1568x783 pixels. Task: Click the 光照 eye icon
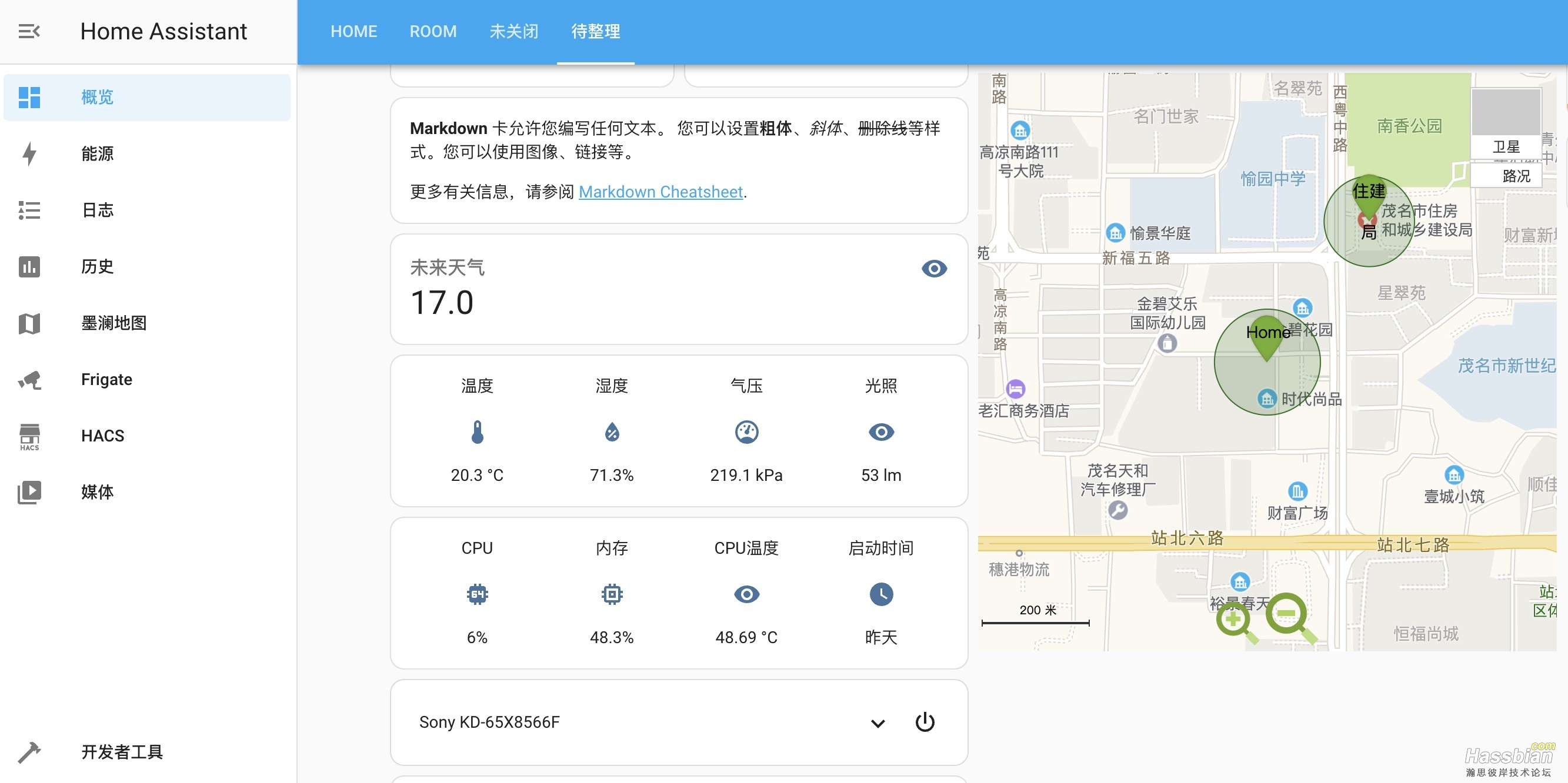tap(881, 432)
